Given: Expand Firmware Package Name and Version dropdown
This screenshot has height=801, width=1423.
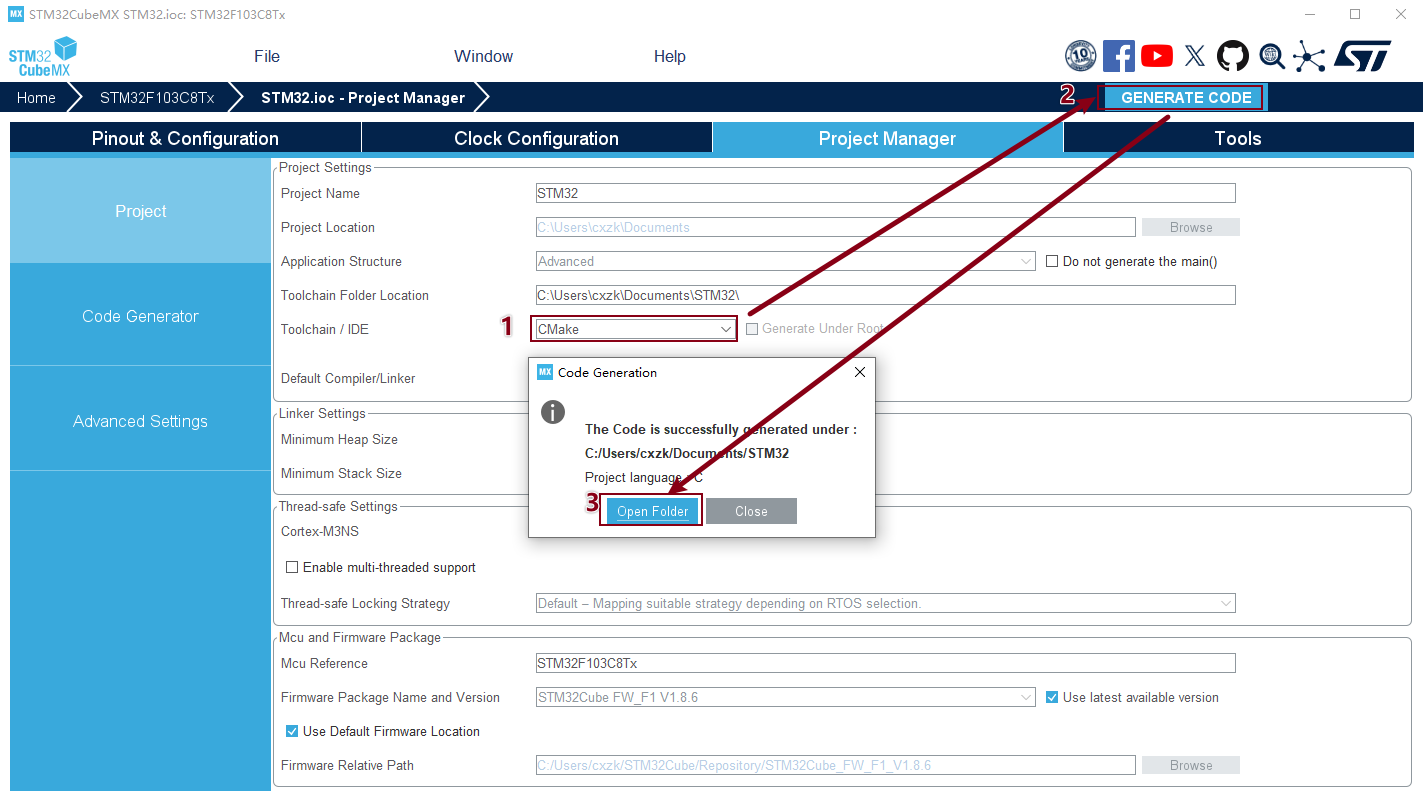Looking at the screenshot, I should (x=785, y=697).
